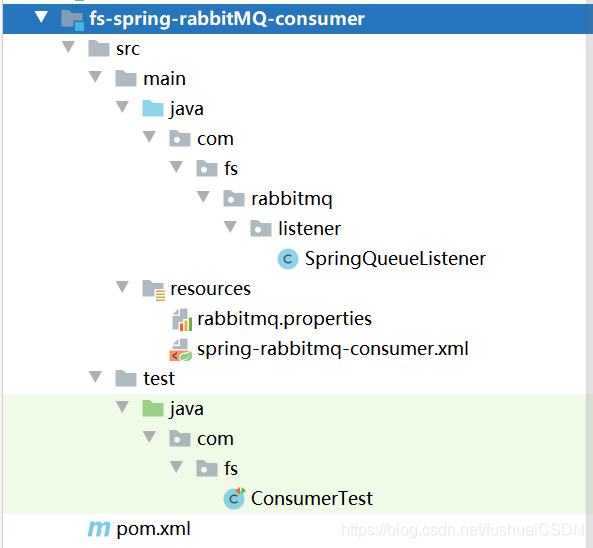593x548 pixels.
Task: Click the ConsumerTest test class icon
Action: pyautogui.click(x=234, y=498)
